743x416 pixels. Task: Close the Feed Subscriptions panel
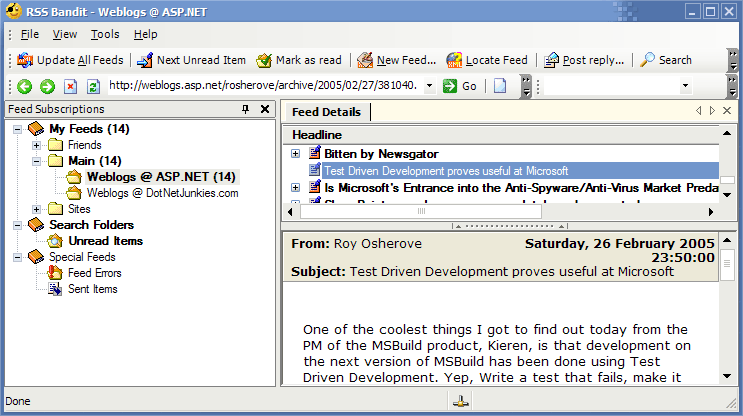tap(265, 109)
